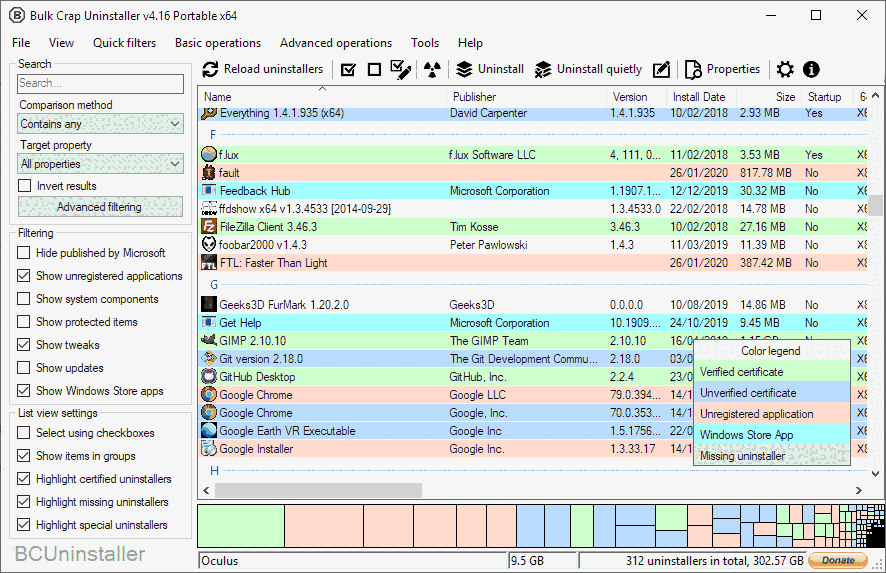886x573 pixels.
Task: Open the Quick filters menu
Action: pos(124,43)
